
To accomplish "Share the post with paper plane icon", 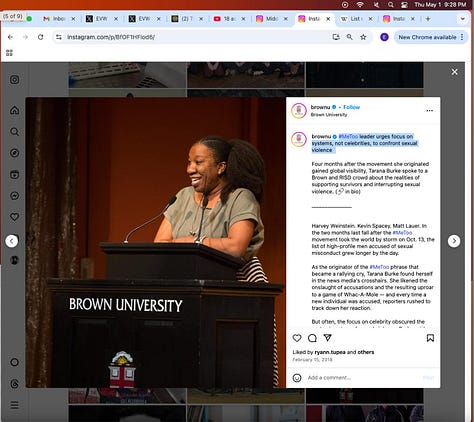I will click(328, 338).
